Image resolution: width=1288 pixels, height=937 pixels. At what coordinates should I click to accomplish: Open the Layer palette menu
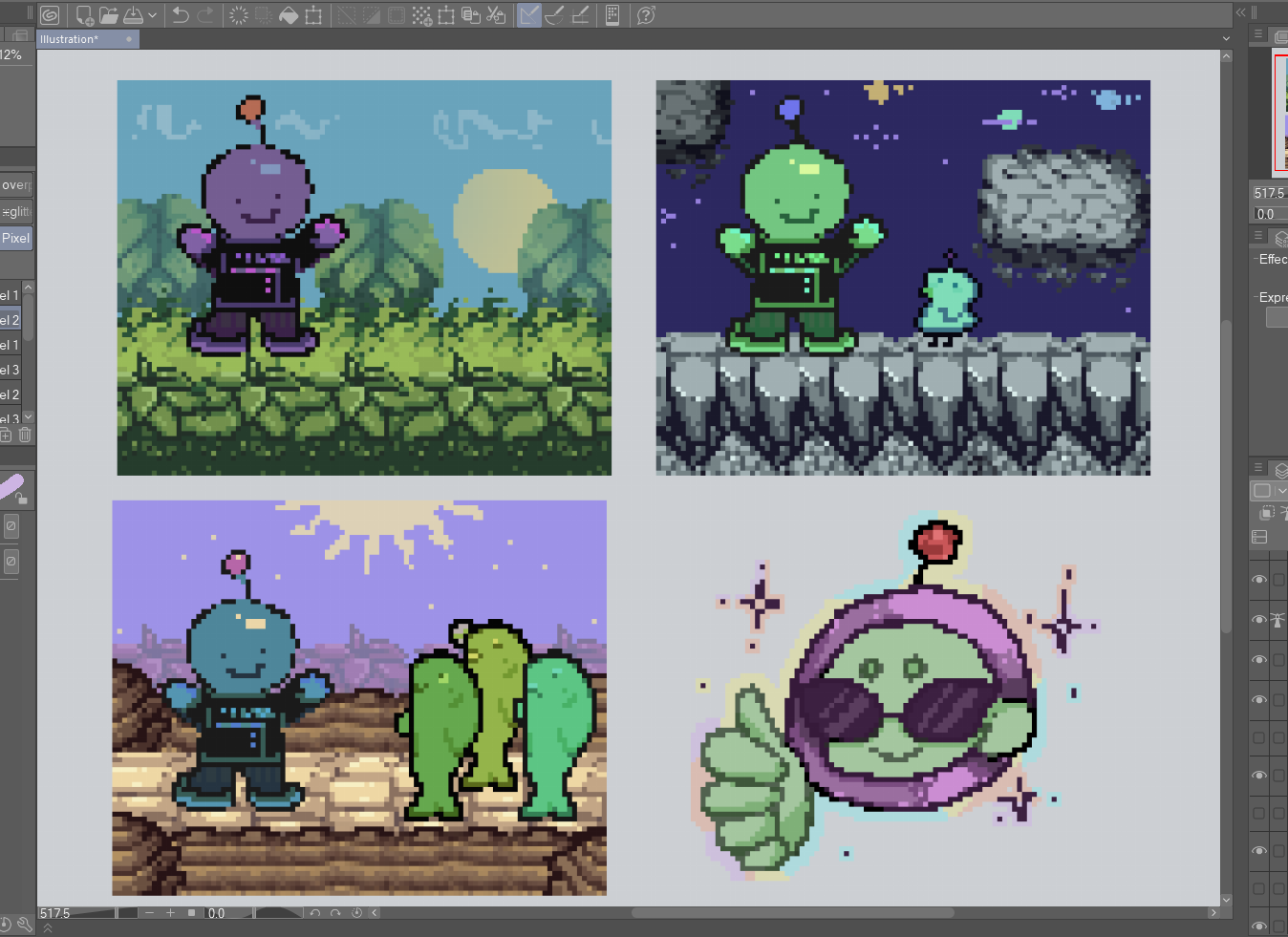coord(1258,468)
